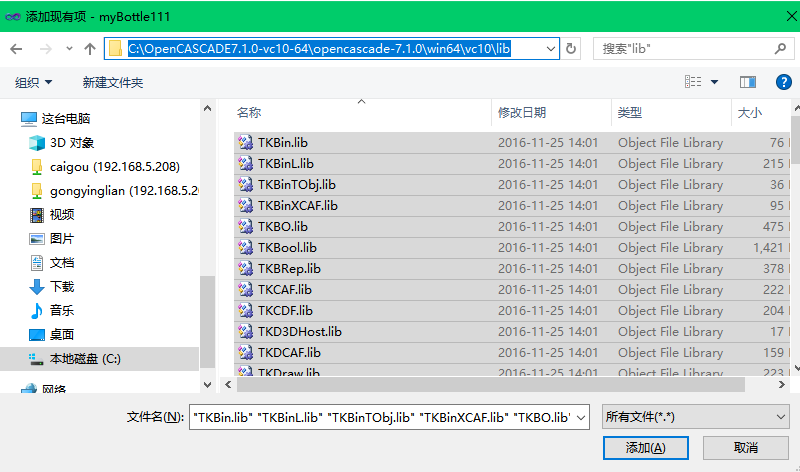Image resolution: width=800 pixels, height=472 pixels.
Task: Open 文档 folder
Action: click(x=52, y=263)
